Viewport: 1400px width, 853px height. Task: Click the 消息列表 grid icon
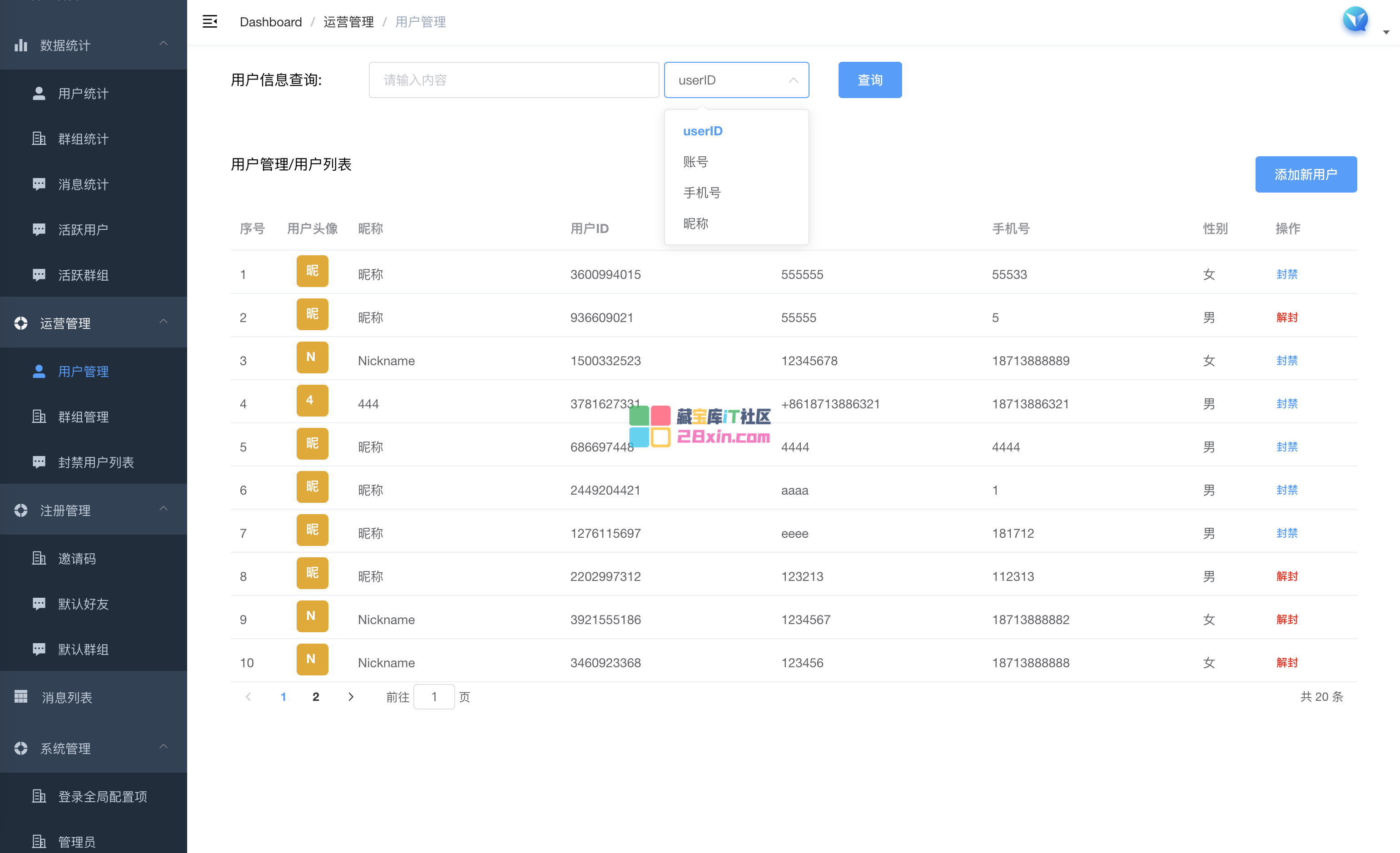click(21, 697)
